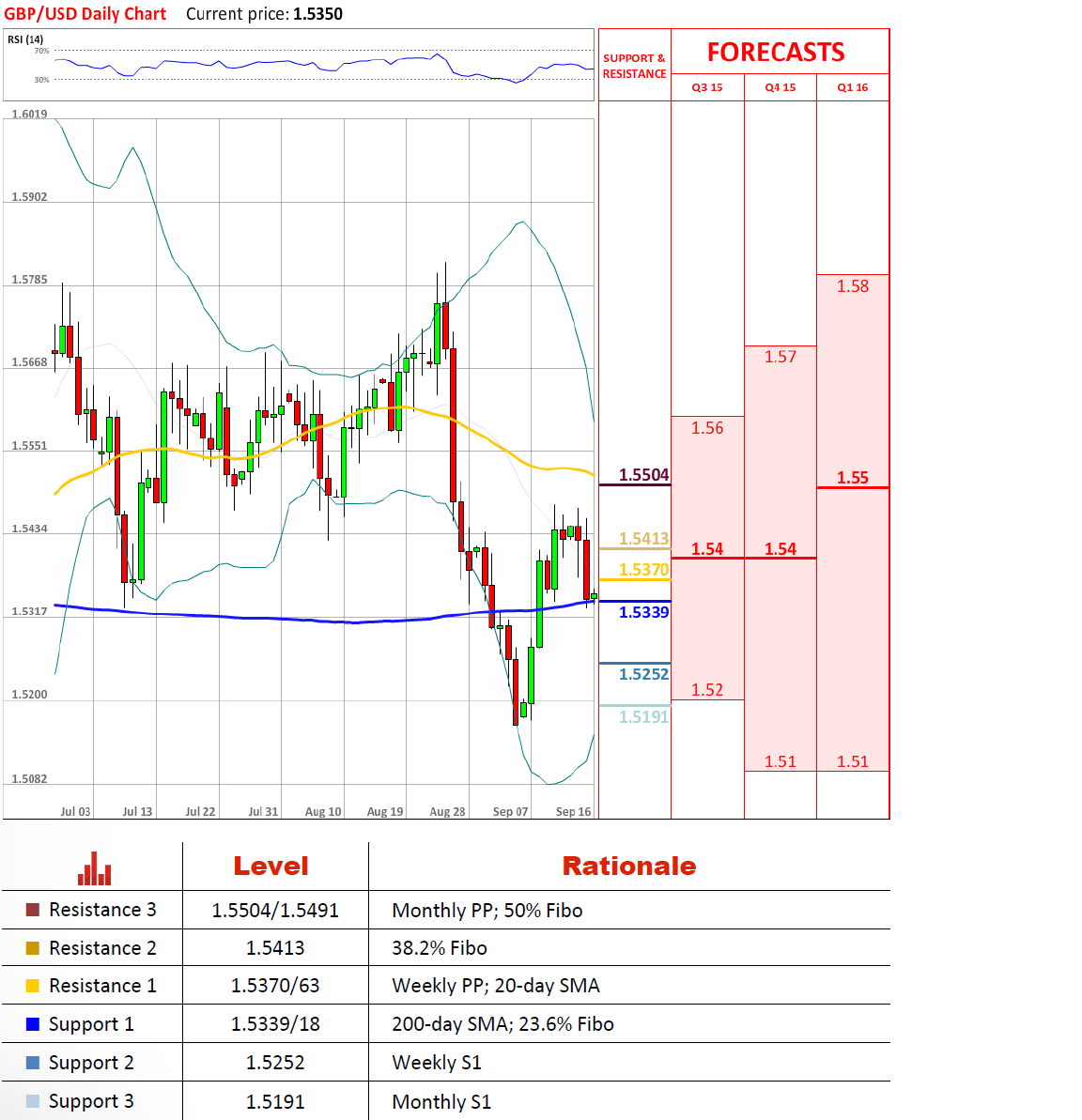The image size is (1082, 1120).
Task: Click the Resistance 2 gold color square
Action: 32,948
